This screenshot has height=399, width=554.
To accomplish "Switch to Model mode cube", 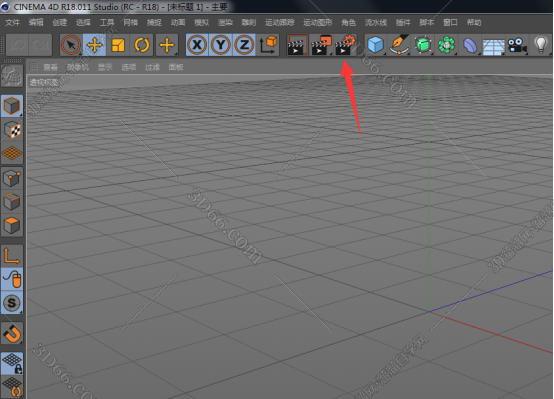I will 12,106.
